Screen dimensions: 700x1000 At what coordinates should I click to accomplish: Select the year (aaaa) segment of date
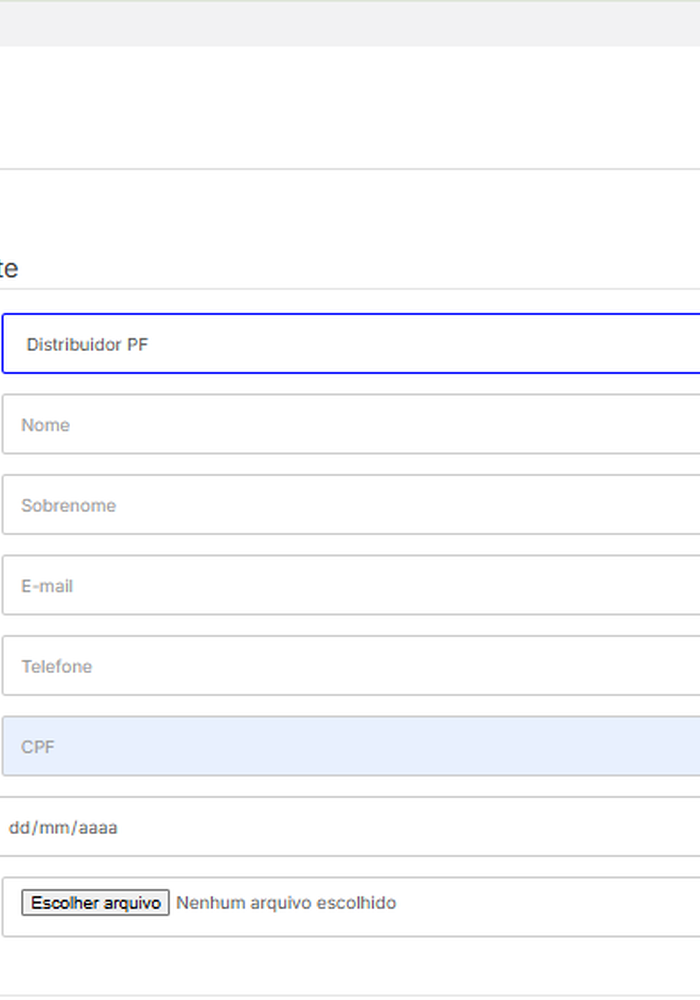[97, 828]
